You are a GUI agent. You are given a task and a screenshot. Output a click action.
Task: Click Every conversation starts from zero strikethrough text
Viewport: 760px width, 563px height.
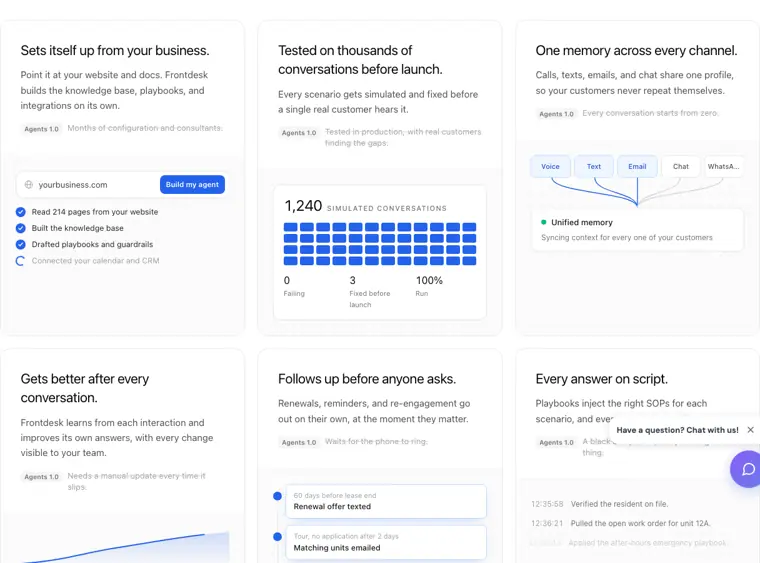click(x=650, y=113)
